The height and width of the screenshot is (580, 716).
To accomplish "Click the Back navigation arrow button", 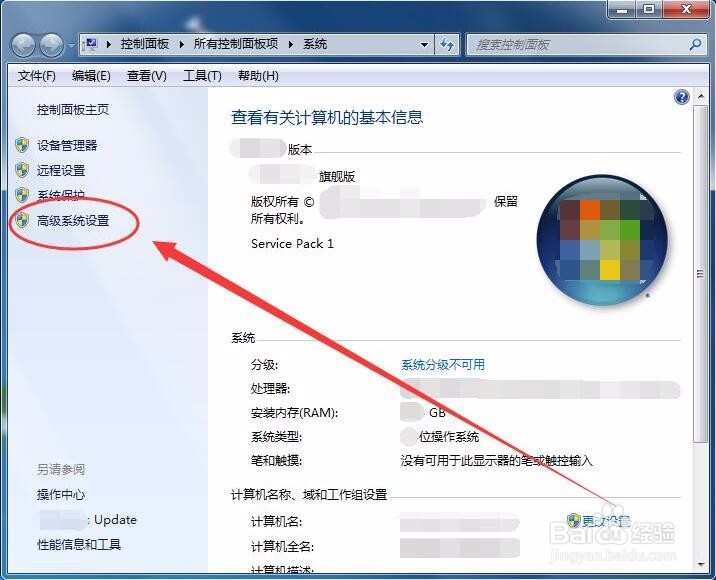I will coord(23,45).
